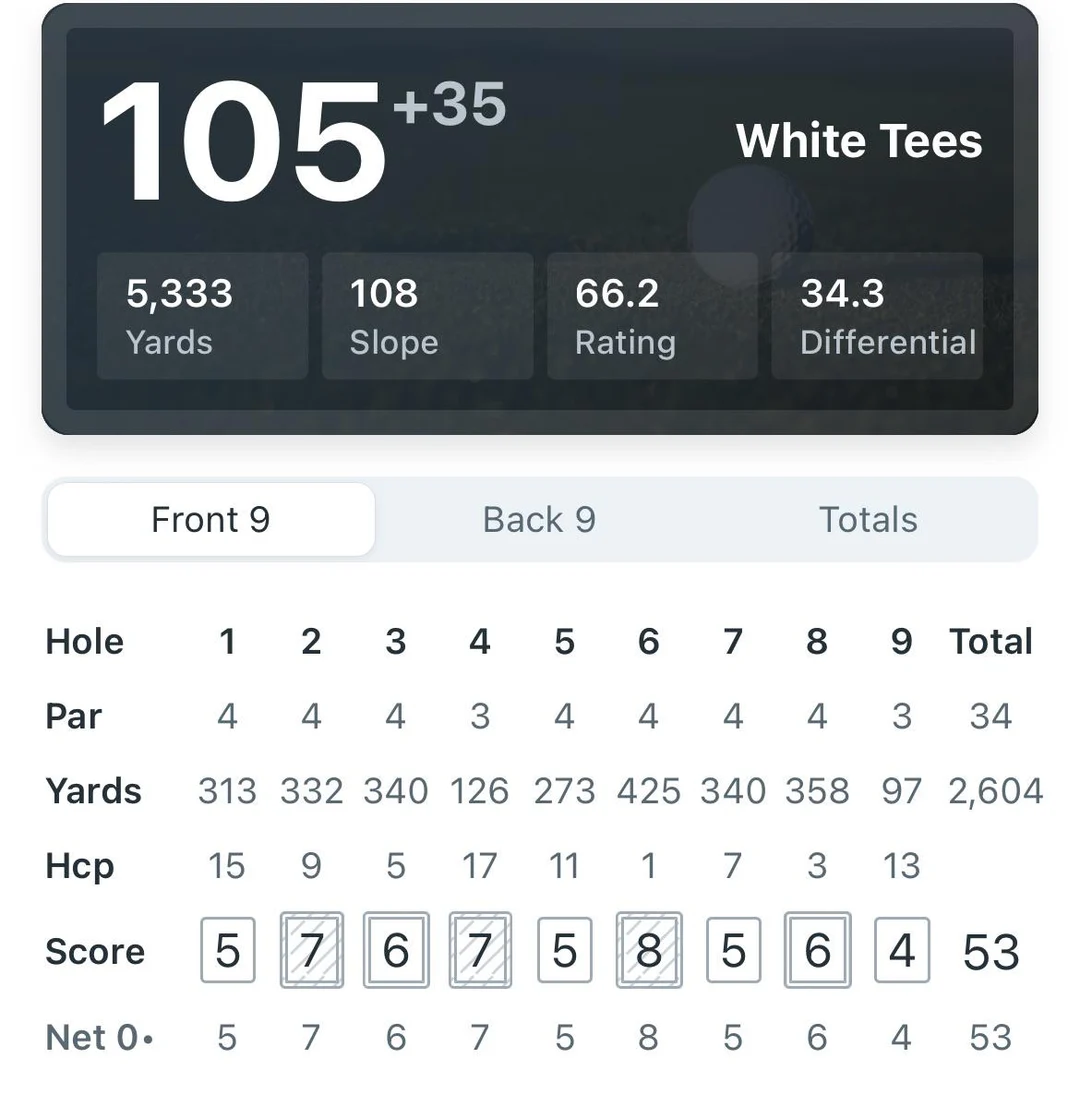Image resolution: width=1080 pixels, height=1097 pixels.
Task: Select the hole 8 score box
Action: 817,951
